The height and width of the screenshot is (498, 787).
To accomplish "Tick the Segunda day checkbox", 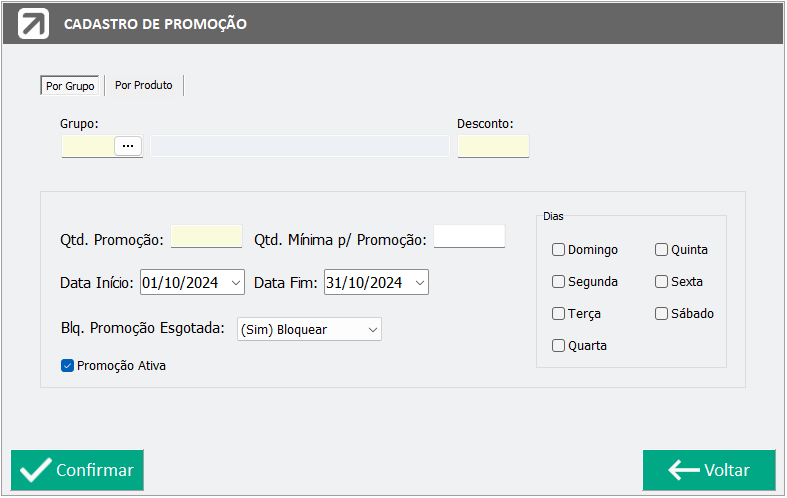I will pos(558,282).
